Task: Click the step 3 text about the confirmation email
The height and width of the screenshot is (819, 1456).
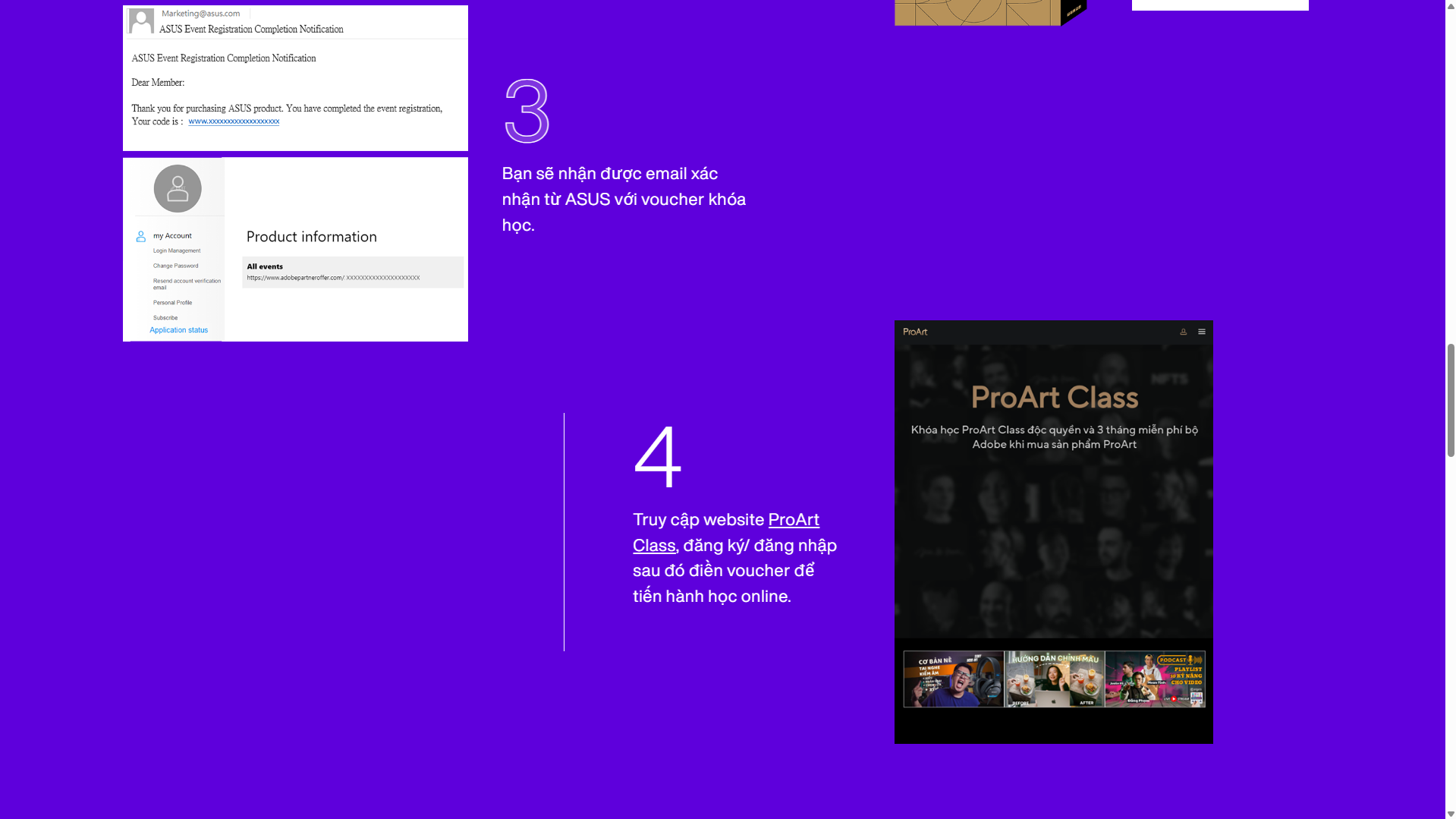Action: coord(624,200)
